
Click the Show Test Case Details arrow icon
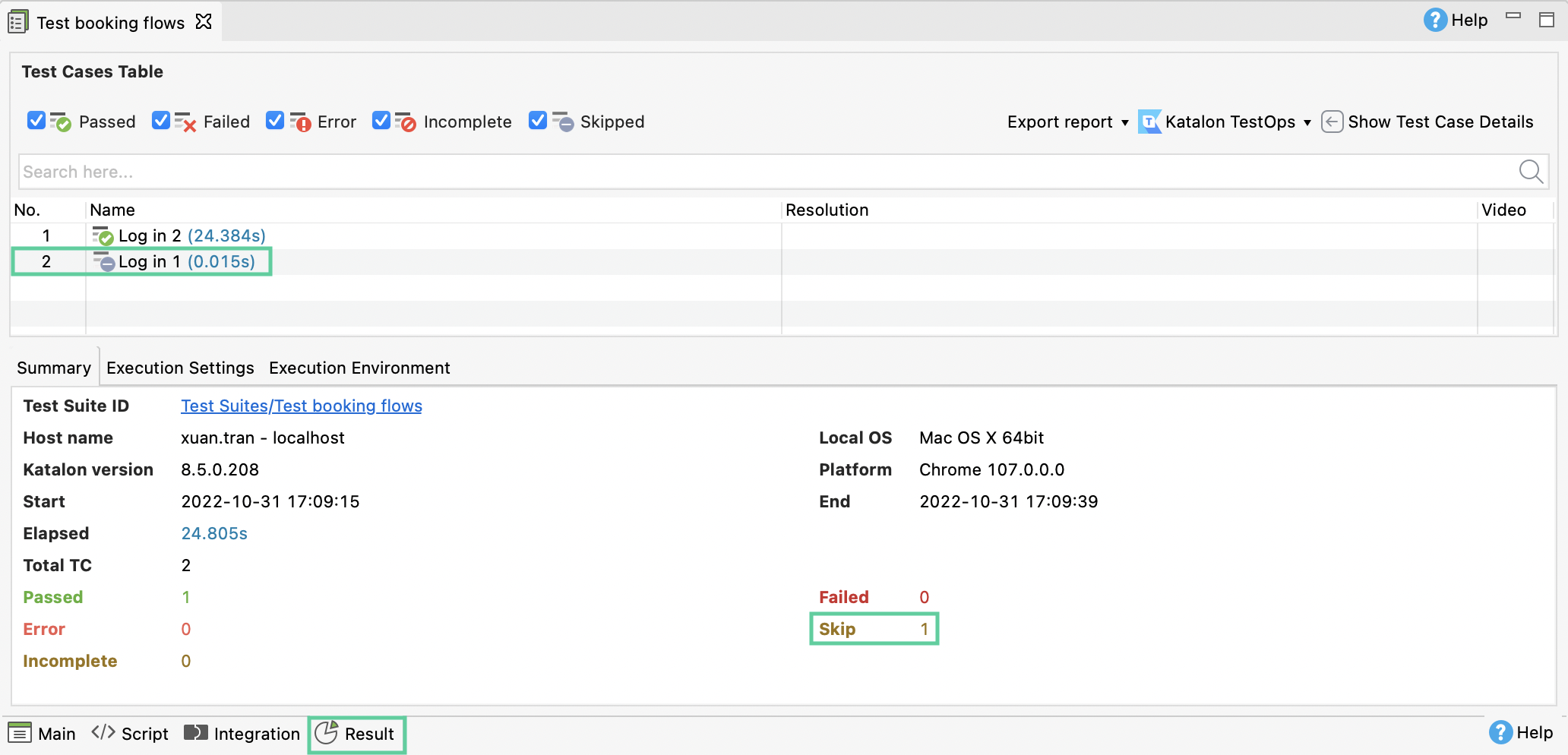tap(1332, 122)
